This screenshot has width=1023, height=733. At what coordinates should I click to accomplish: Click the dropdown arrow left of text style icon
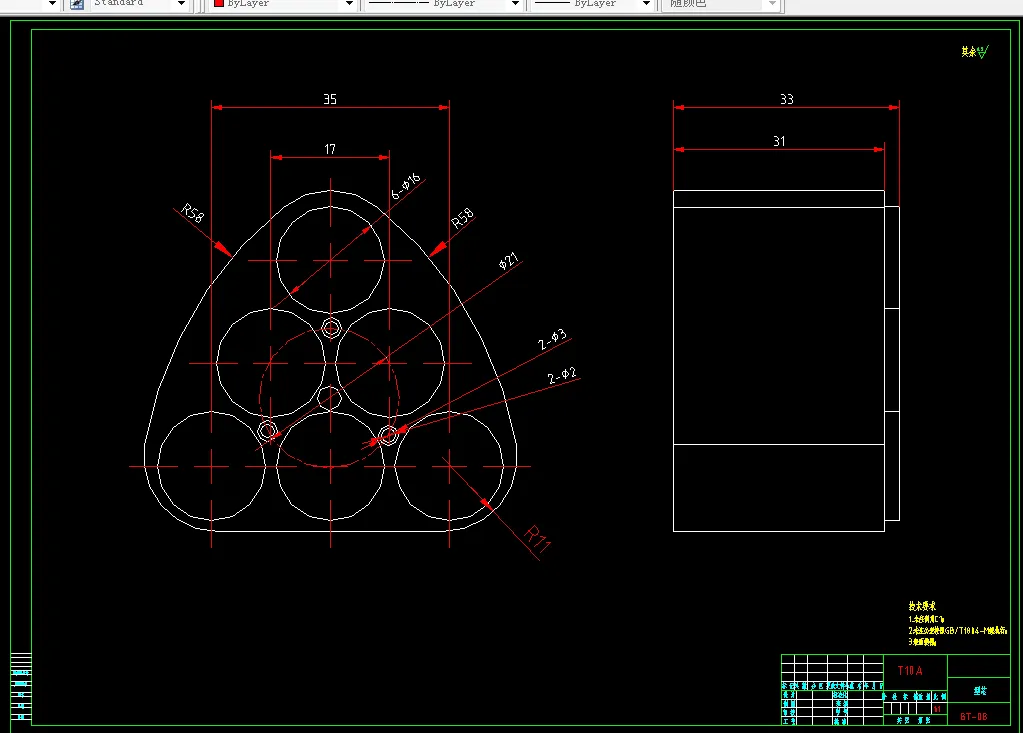[x=53, y=4]
